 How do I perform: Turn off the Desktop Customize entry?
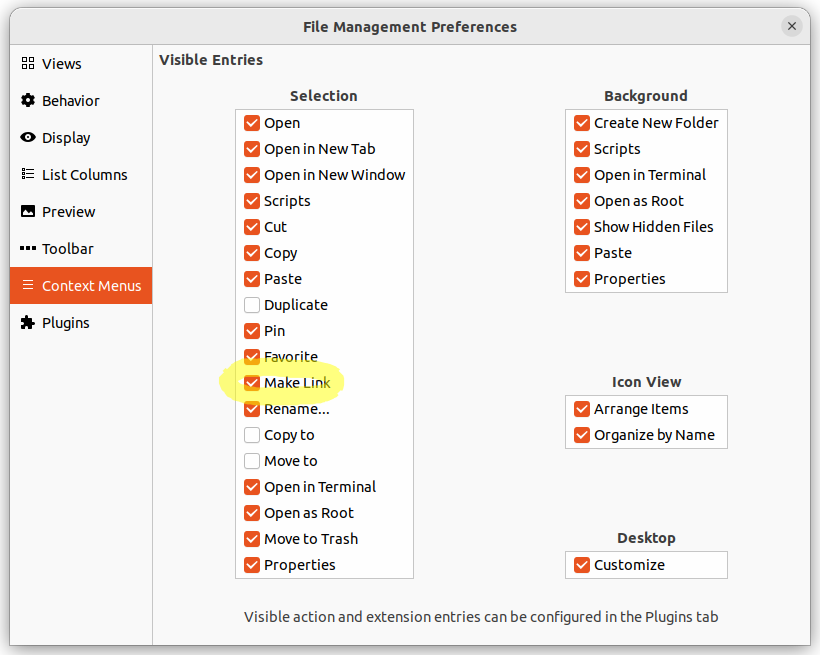pyautogui.click(x=582, y=565)
